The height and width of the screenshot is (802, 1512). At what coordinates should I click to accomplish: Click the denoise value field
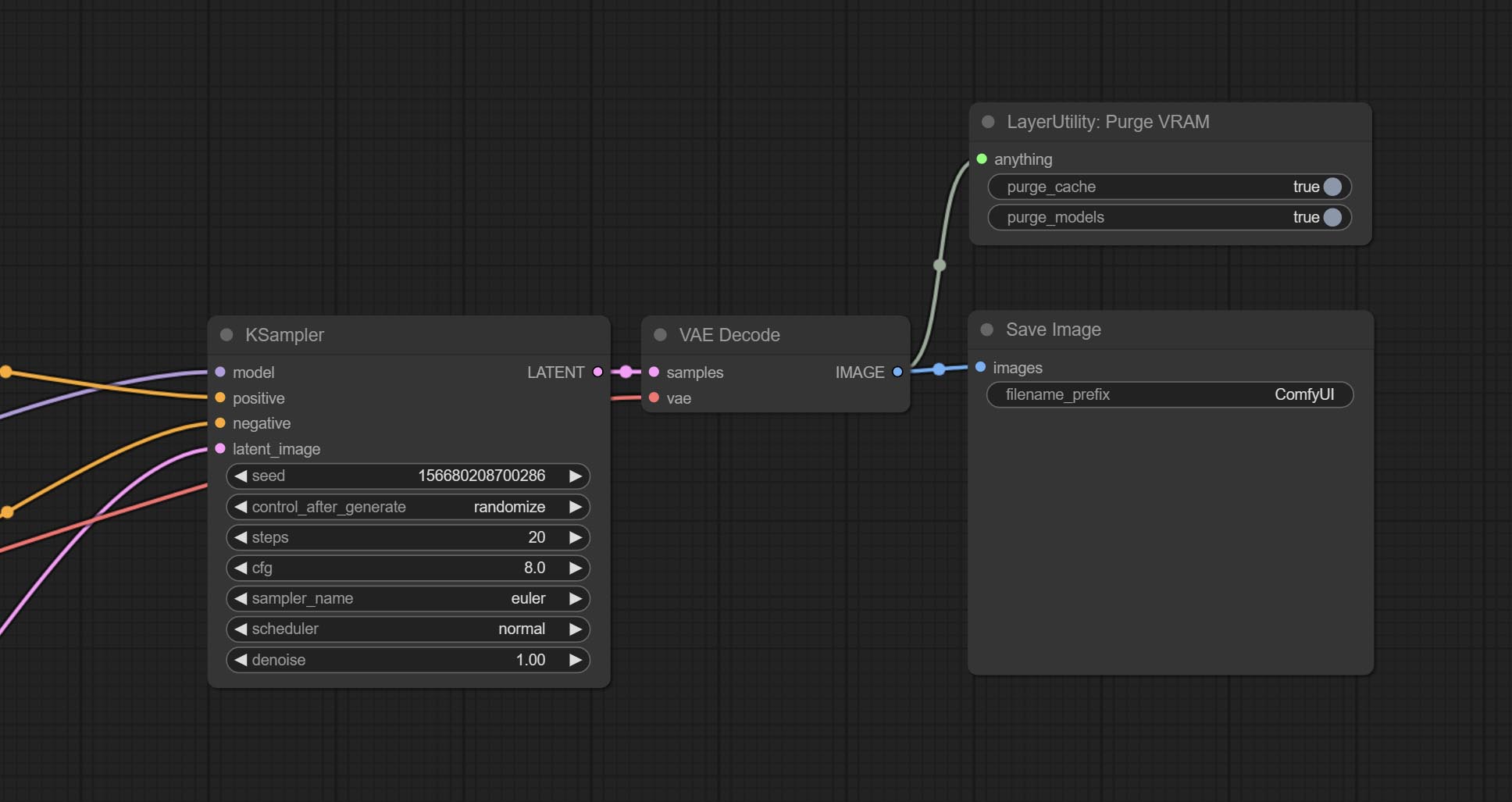[x=408, y=660]
